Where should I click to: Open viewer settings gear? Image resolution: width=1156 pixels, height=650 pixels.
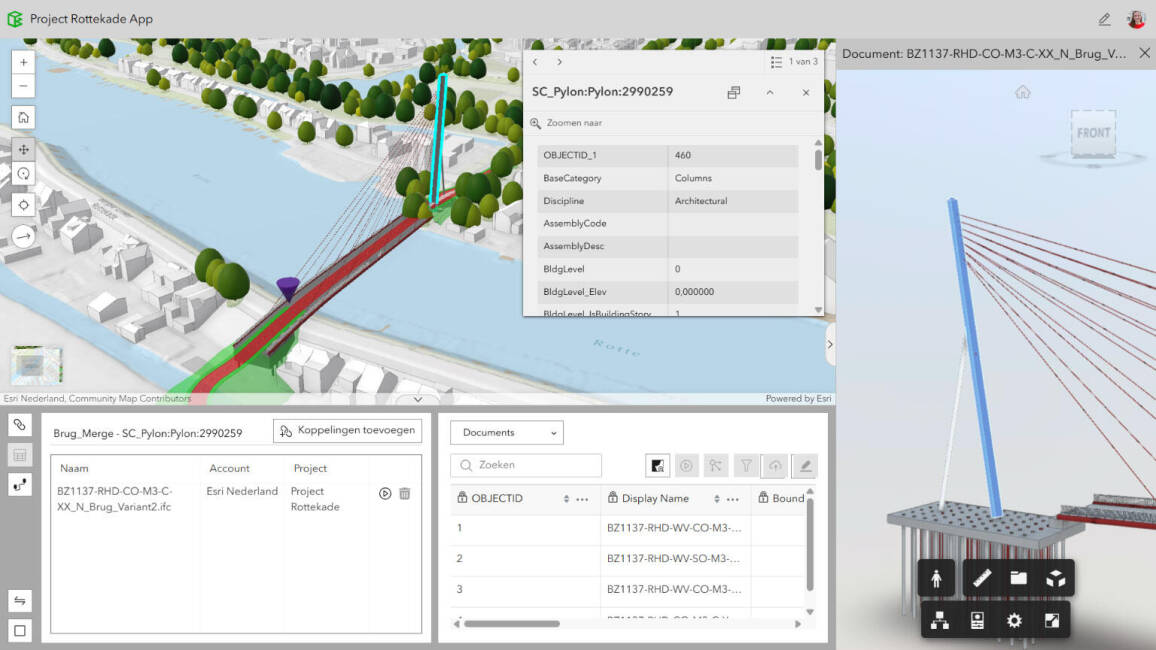click(x=1014, y=621)
